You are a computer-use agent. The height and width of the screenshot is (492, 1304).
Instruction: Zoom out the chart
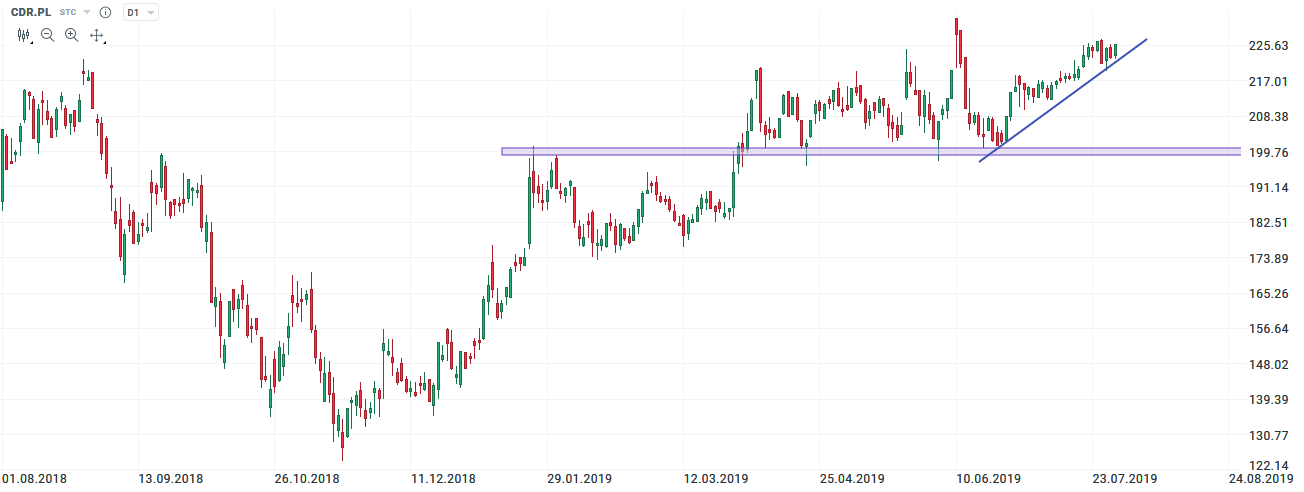coord(48,35)
